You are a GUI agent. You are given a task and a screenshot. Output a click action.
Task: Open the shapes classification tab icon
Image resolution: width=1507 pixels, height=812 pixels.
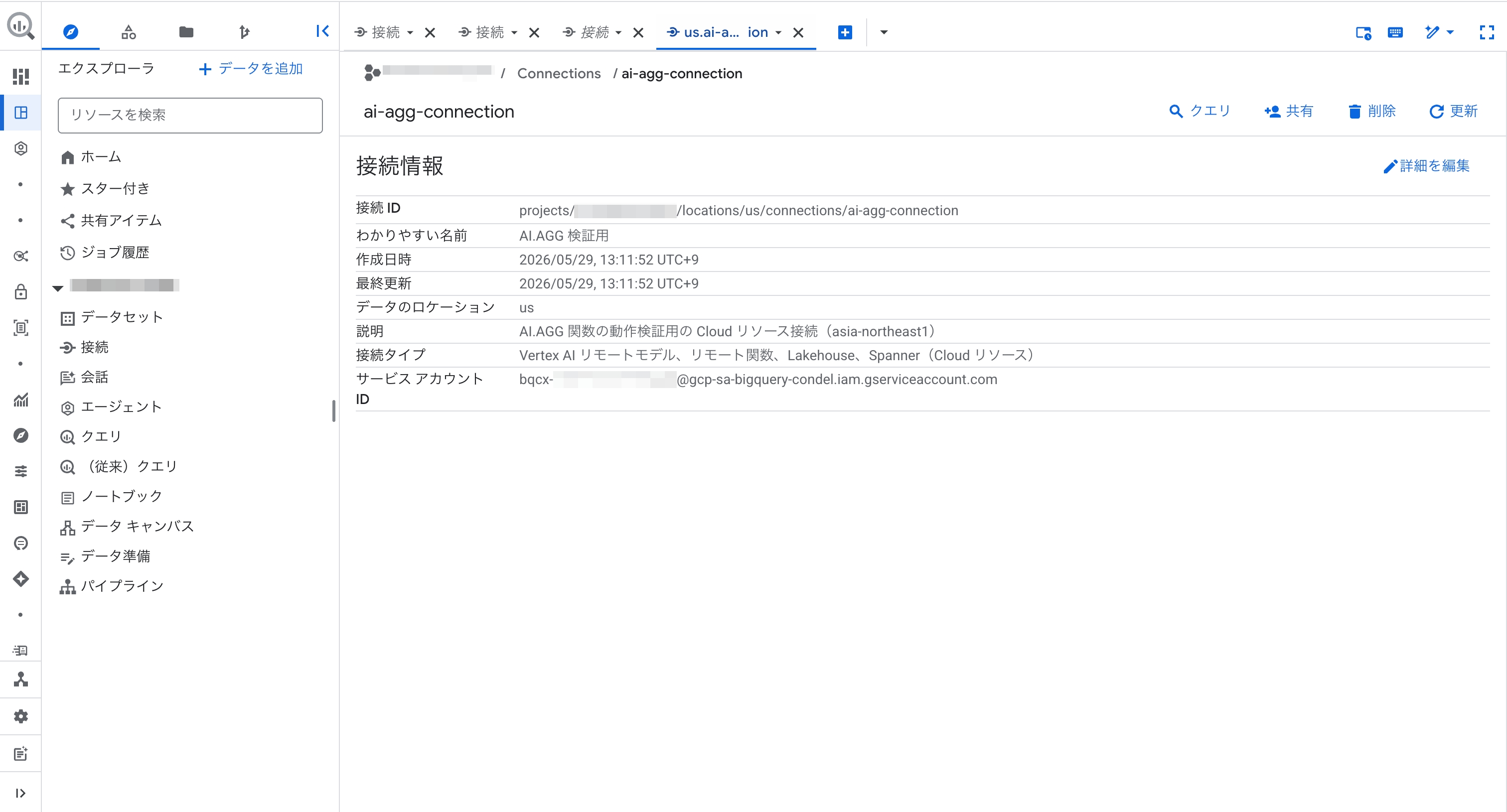[128, 31]
